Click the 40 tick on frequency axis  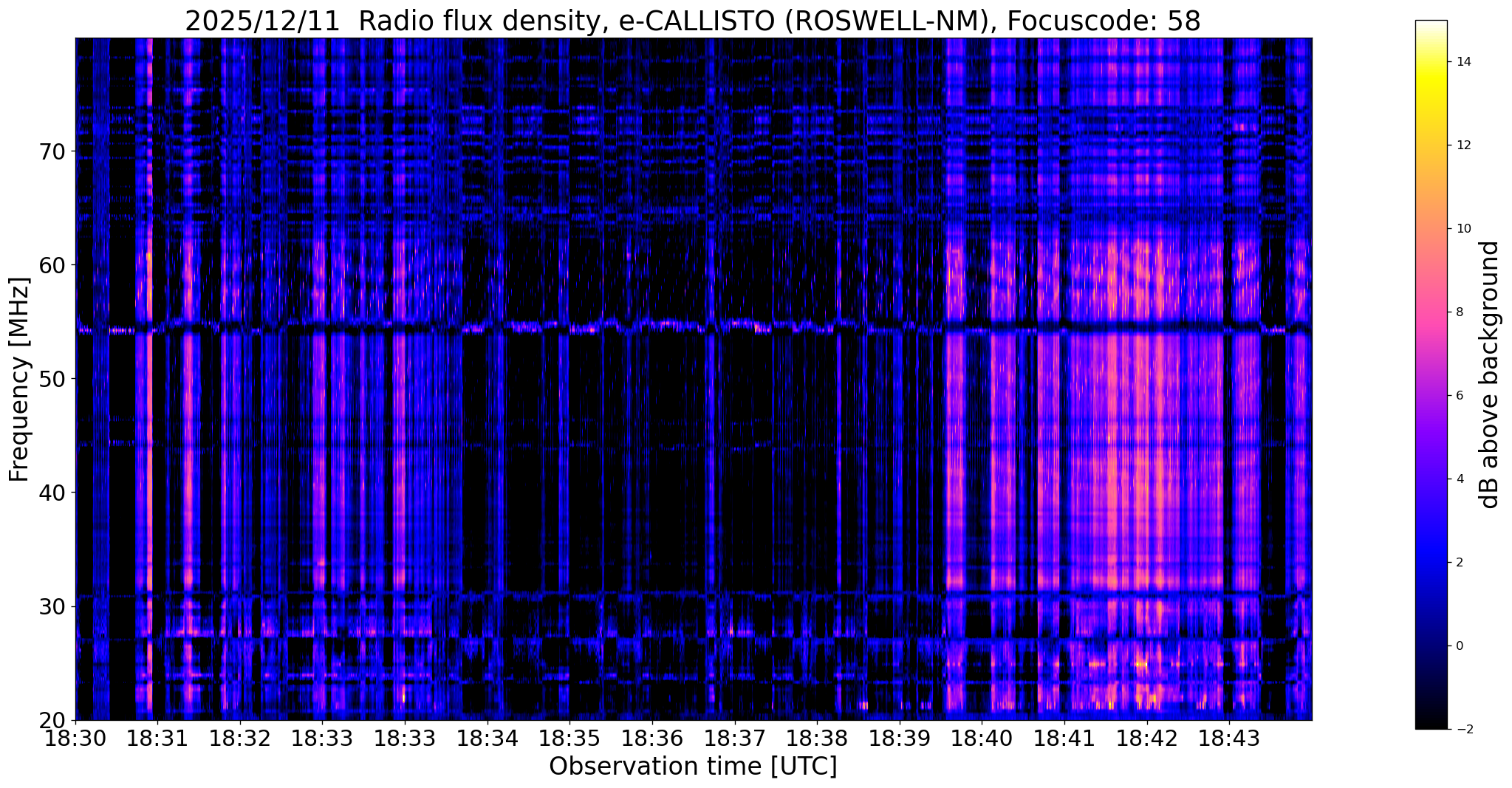pyautogui.click(x=52, y=493)
